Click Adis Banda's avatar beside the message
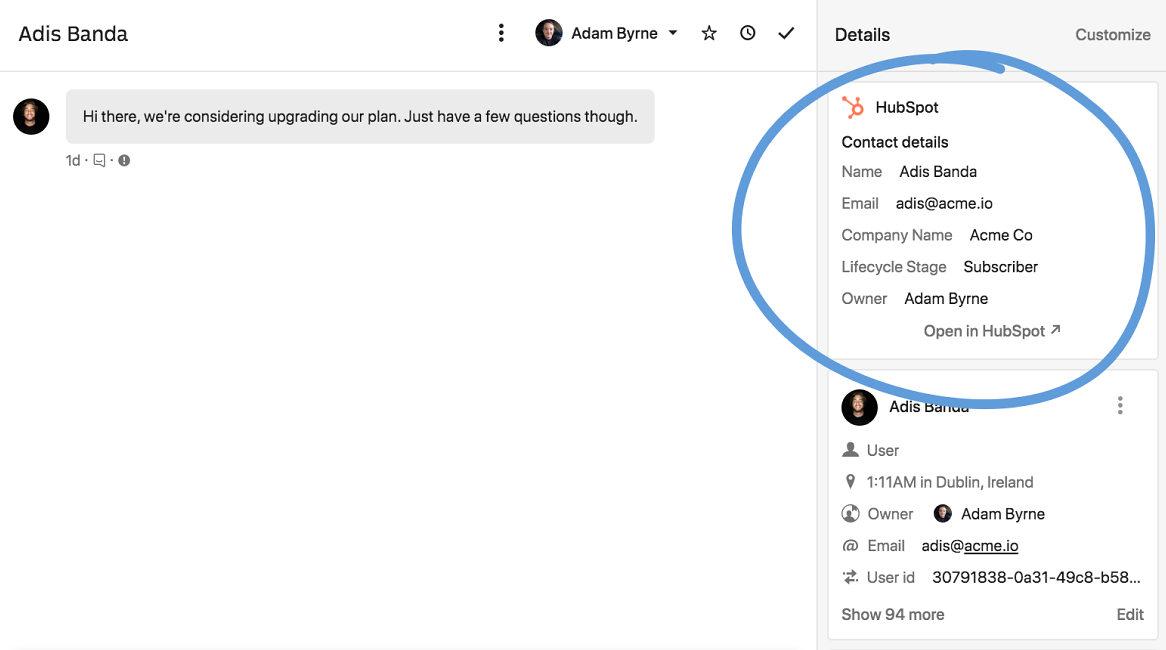Image resolution: width=1166 pixels, height=650 pixels. (31, 117)
